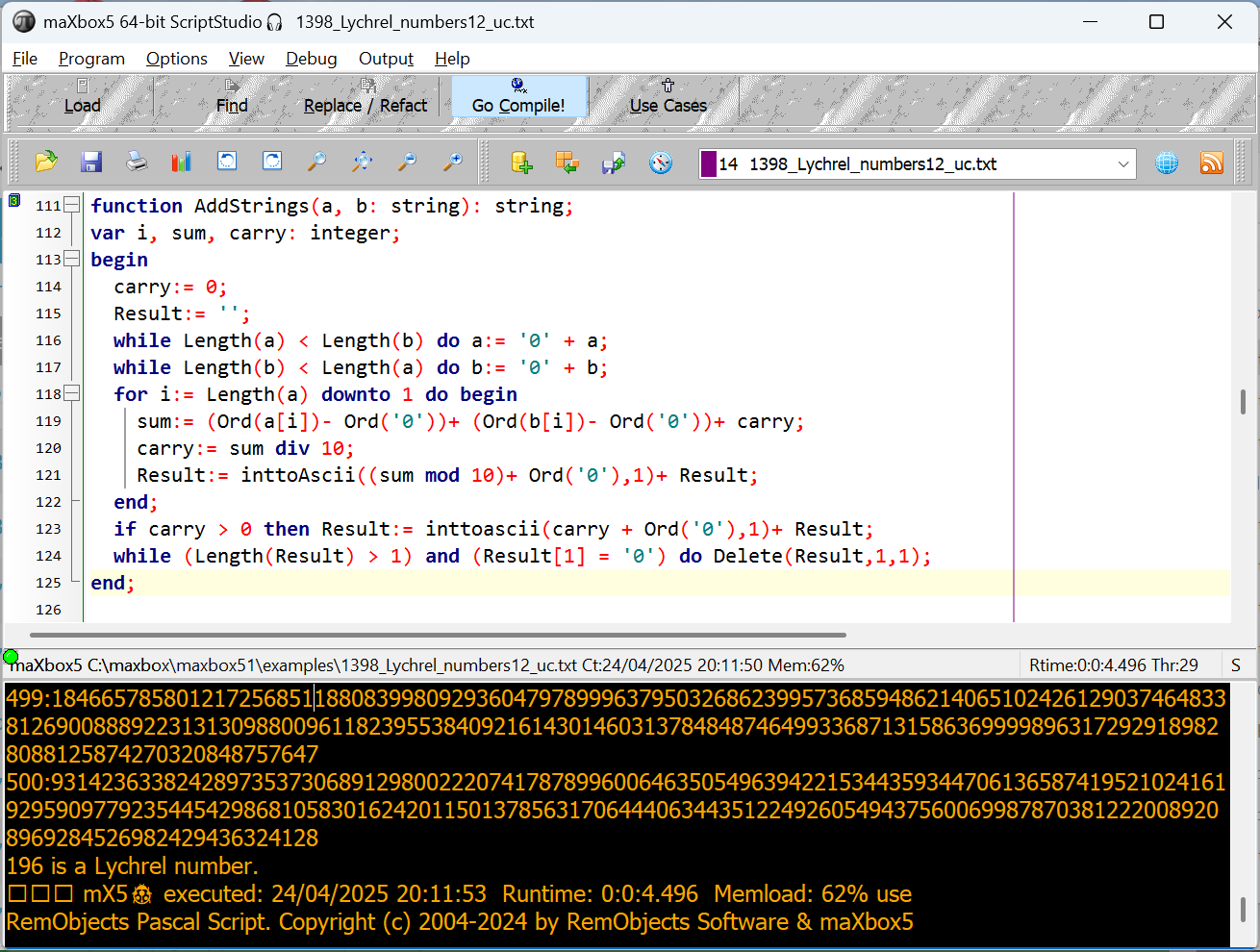
Task: Click the bar chart icon
Action: click(182, 162)
